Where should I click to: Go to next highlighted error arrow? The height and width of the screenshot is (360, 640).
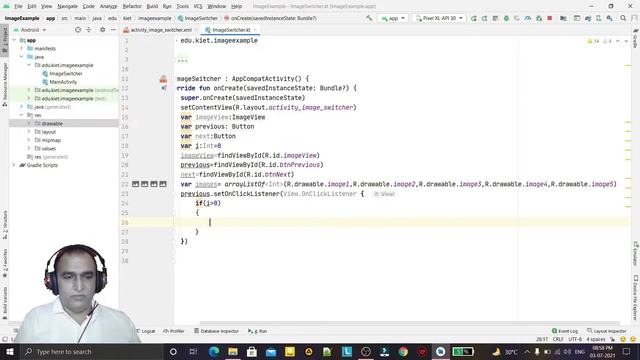tap(626, 41)
